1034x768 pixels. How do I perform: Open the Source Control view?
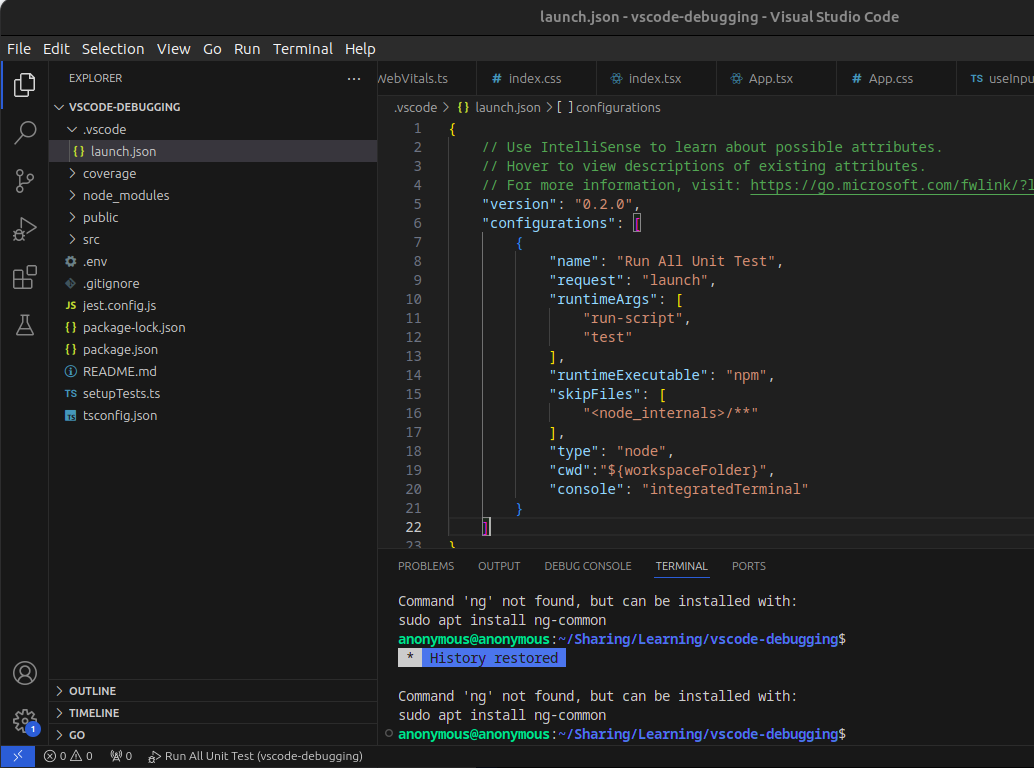[25, 181]
